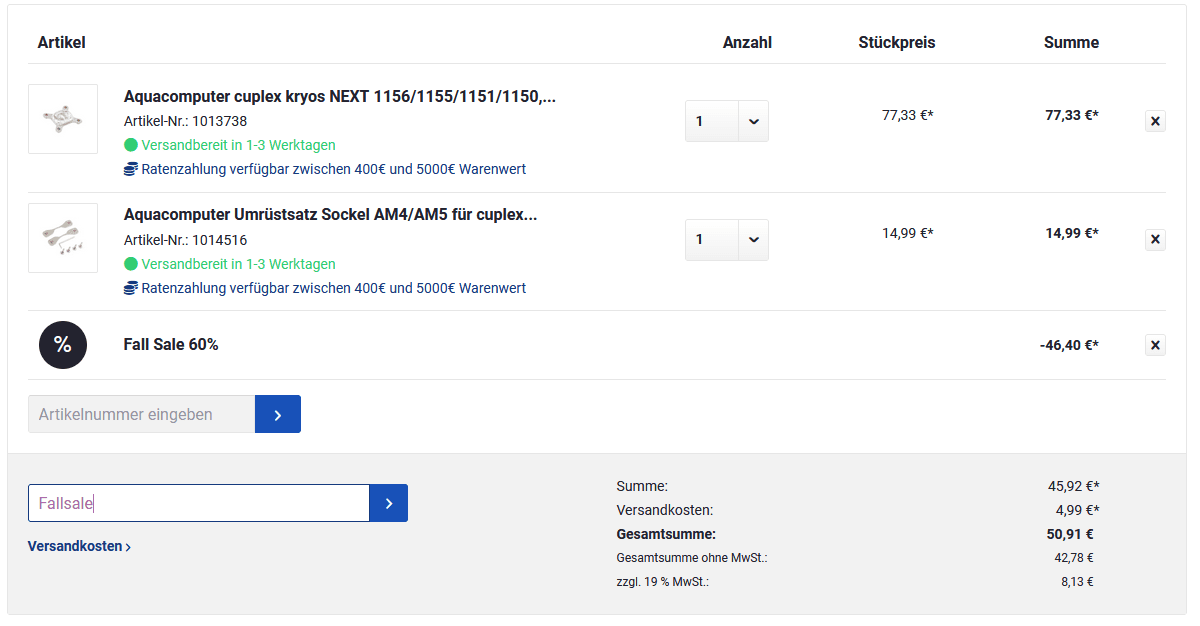The width and height of the screenshot is (1200, 626).
Task: Click the coins icon in the Umrüstsatz row
Action: (130, 288)
